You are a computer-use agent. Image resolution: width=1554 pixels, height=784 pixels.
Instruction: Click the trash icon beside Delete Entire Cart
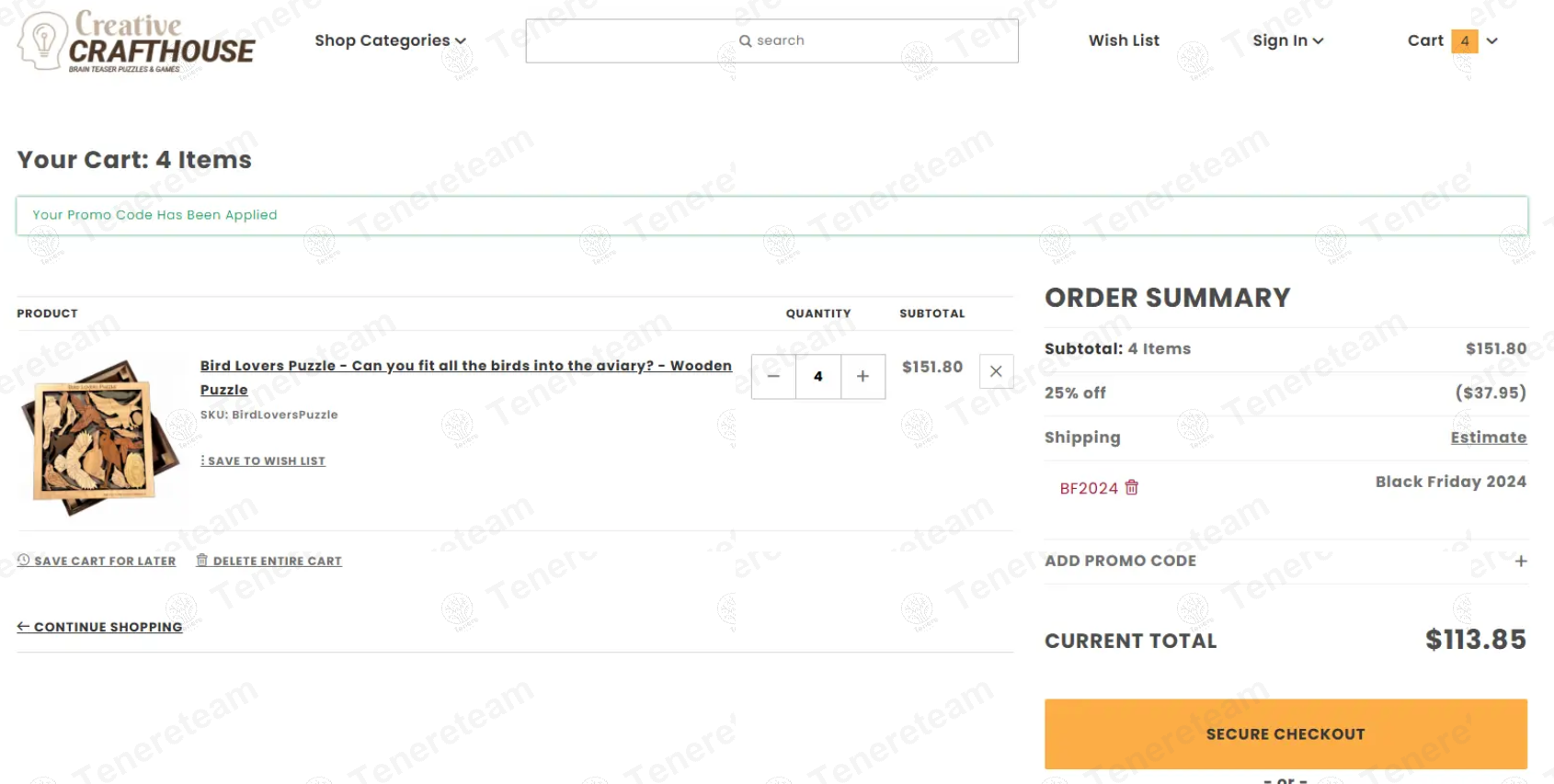coord(201,560)
